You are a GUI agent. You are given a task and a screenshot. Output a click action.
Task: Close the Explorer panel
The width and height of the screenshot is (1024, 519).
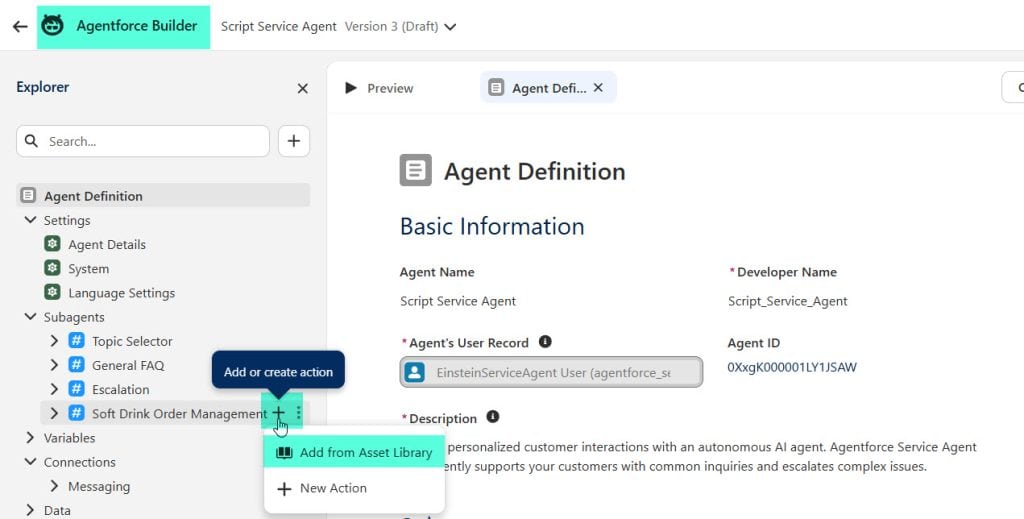tap(302, 88)
